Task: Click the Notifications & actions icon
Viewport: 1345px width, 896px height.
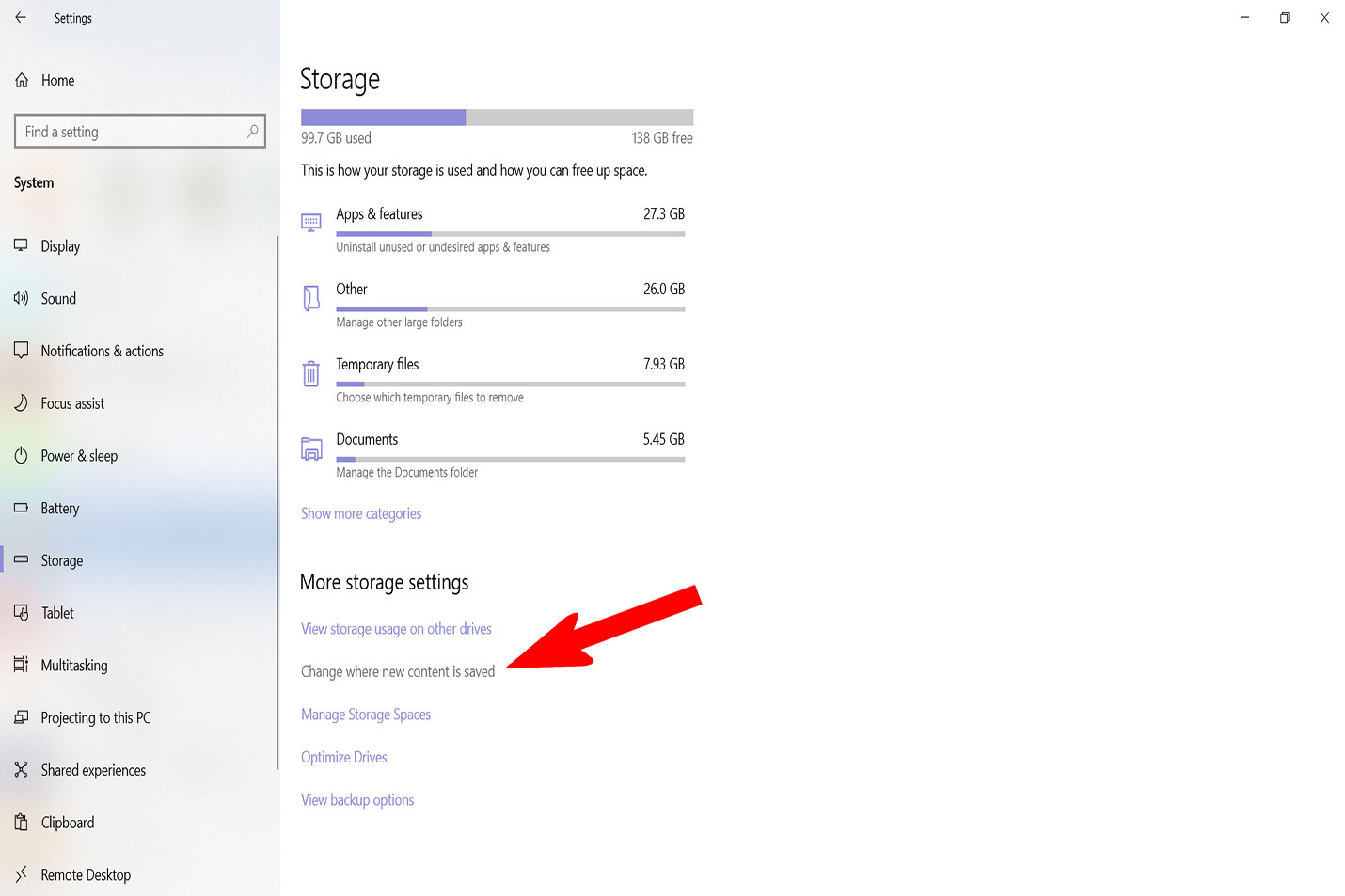Action: (21, 351)
